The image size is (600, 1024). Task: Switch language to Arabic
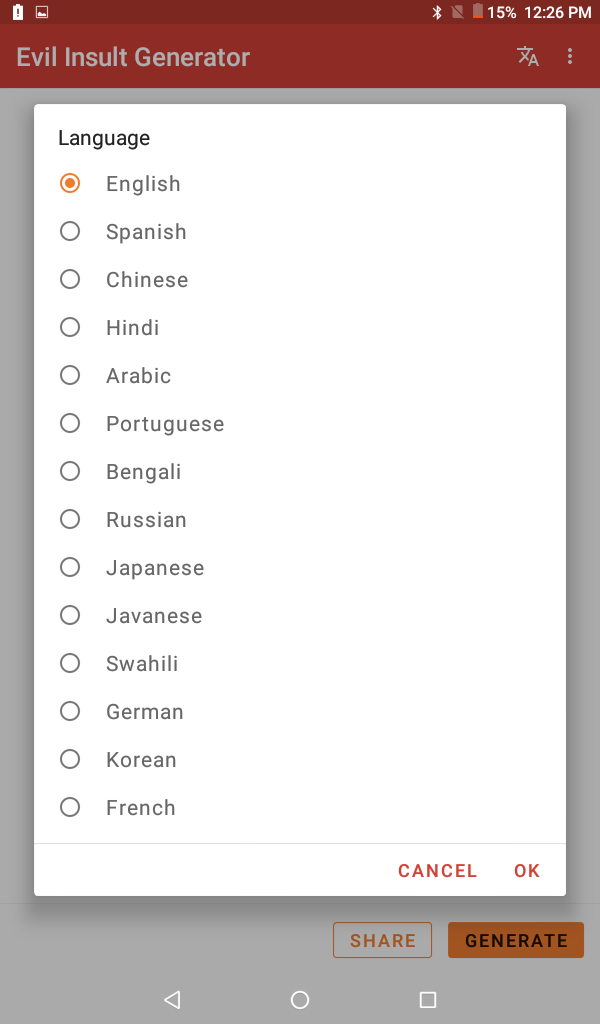70,375
